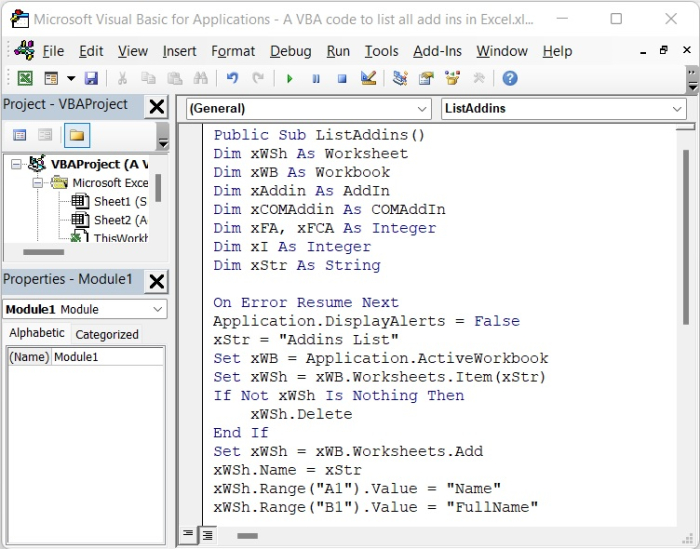Restore the inner code window
Screen dimensions: 700x549
(x=664, y=50)
